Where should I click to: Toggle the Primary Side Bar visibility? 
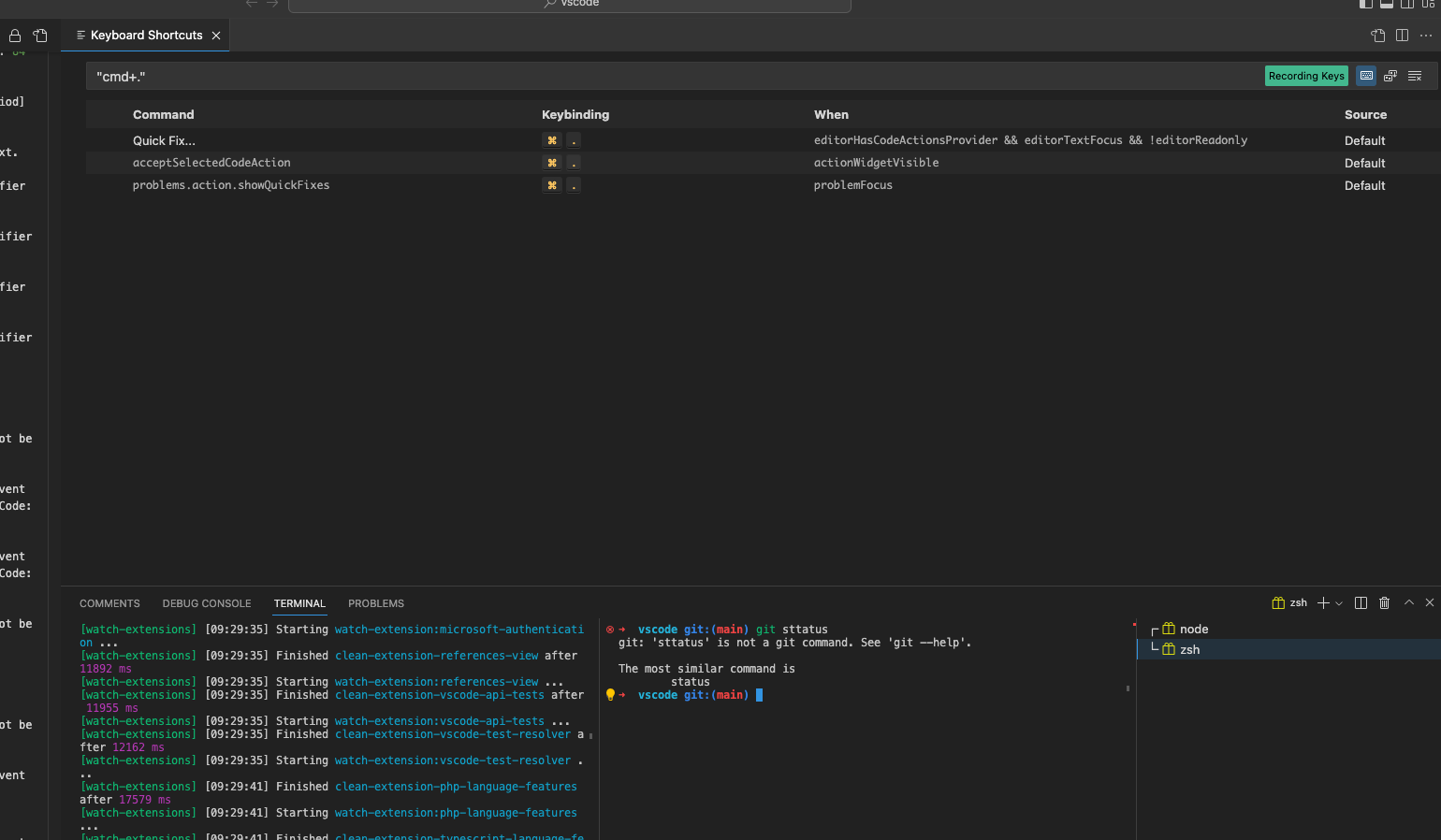pos(1365,5)
